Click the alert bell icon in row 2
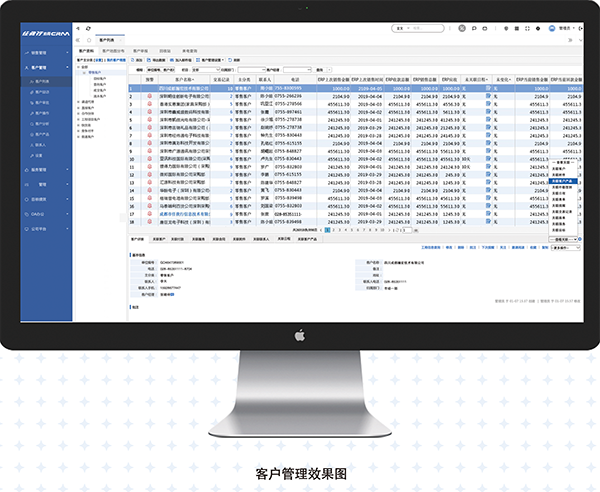The image size is (600, 492). tap(149, 96)
